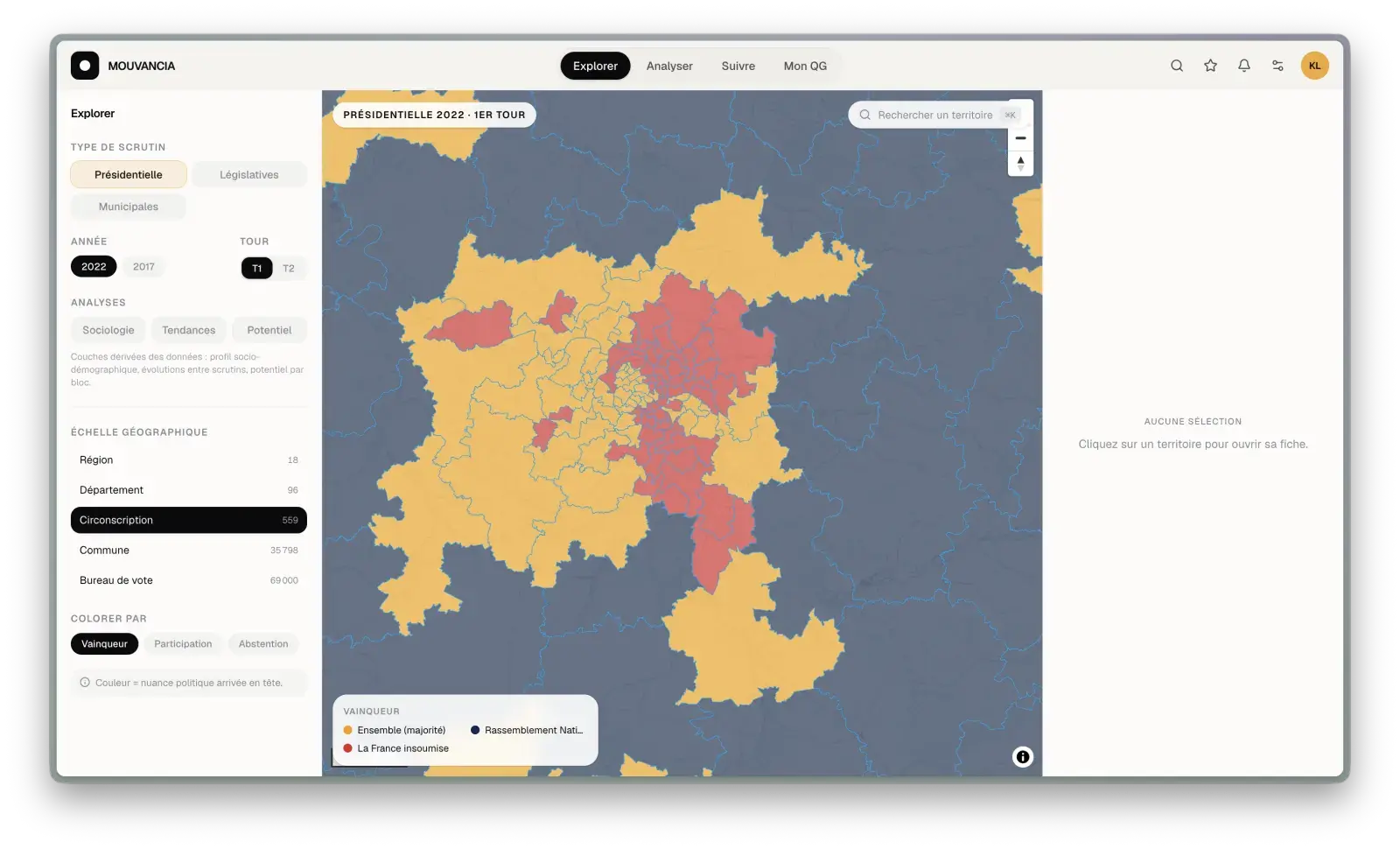Select Législatives election type
The image size is (1400, 849).
point(248,175)
